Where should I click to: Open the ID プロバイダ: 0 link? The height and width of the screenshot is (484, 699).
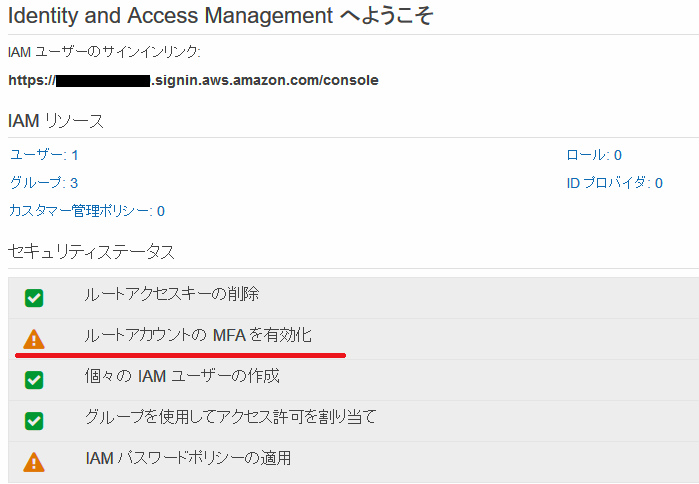[614, 183]
